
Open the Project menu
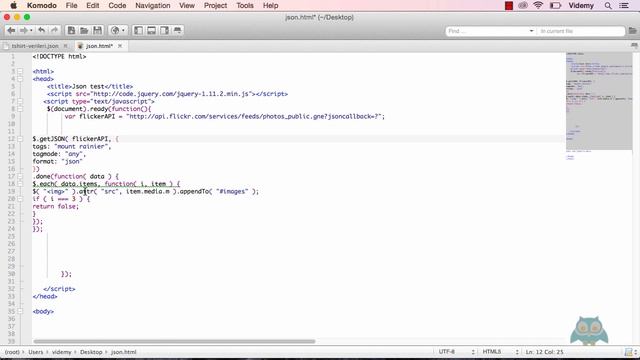tap(215, 6)
